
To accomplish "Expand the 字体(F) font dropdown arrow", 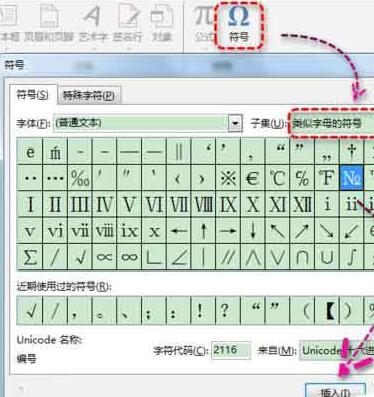I will click(x=235, y=123).
